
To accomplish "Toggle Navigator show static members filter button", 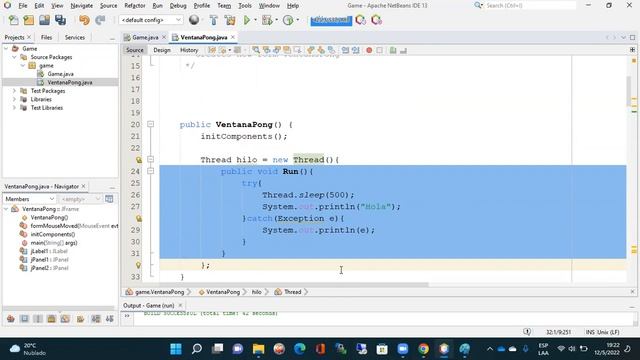I will coord(38,319).
